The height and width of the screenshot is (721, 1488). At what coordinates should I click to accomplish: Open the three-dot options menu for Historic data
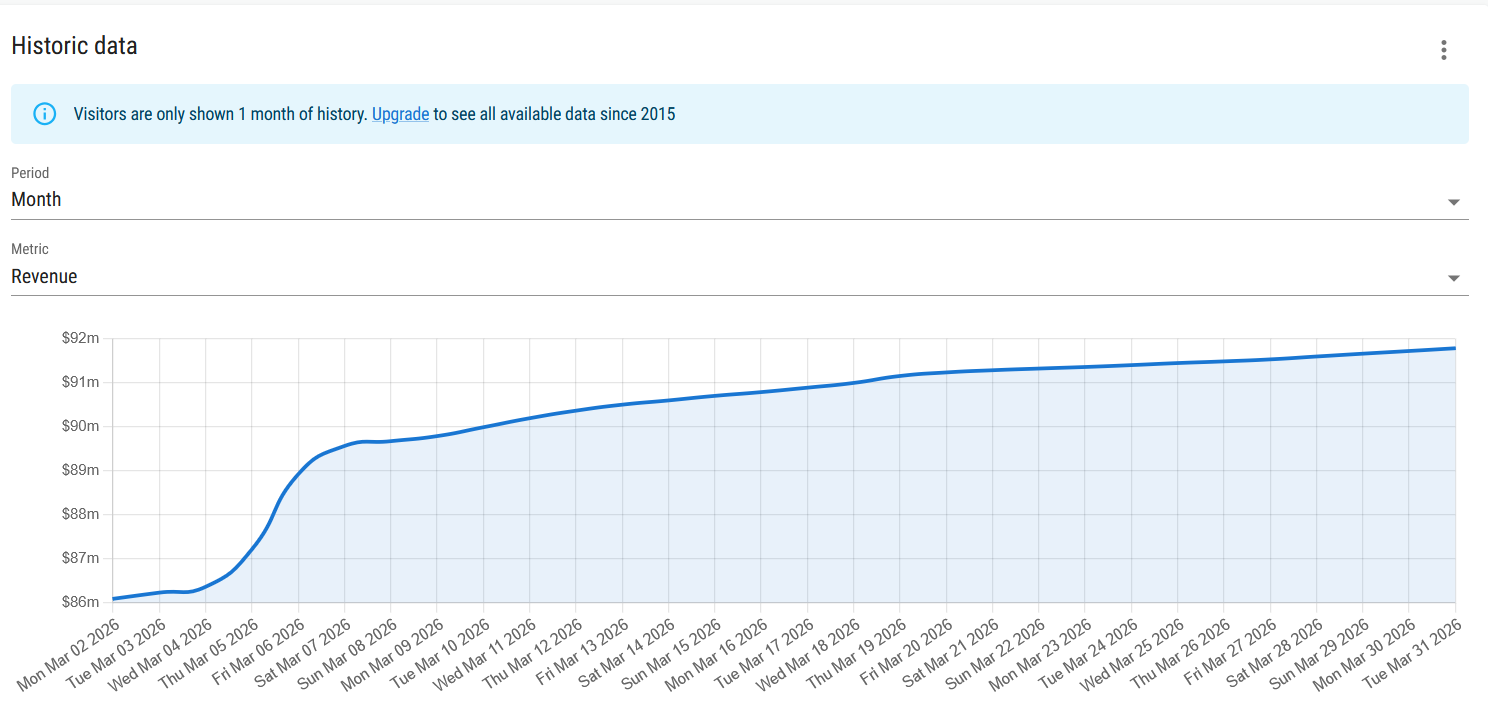click(1443, 50)
